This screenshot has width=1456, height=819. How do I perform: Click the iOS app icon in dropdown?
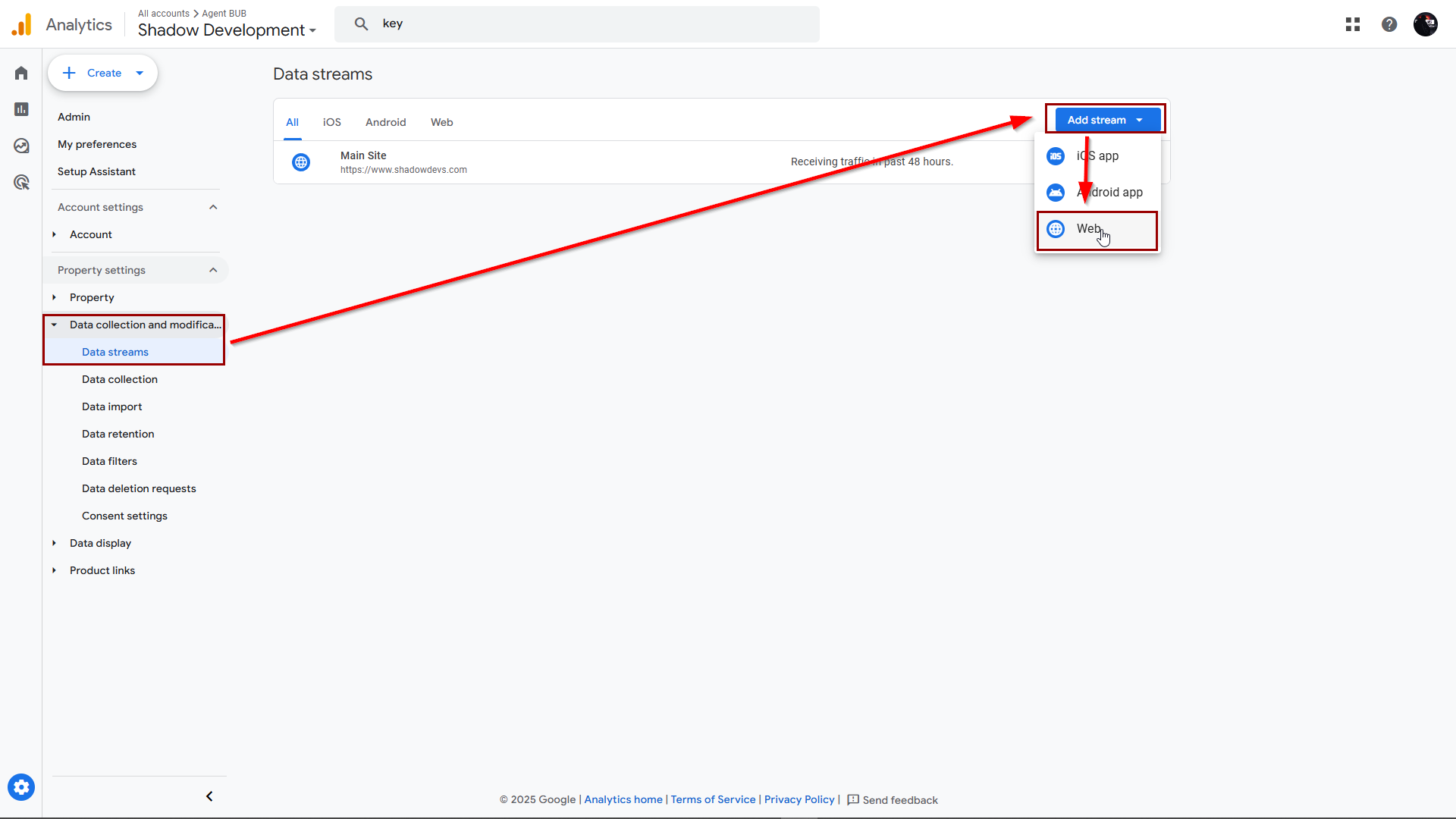coord(1056,156)
